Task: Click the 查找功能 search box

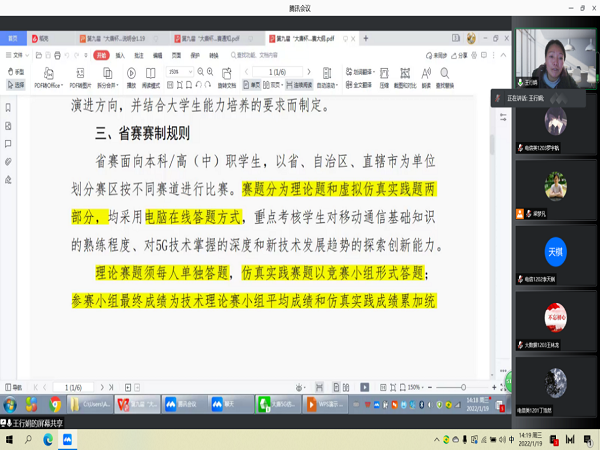Action: 254,55
